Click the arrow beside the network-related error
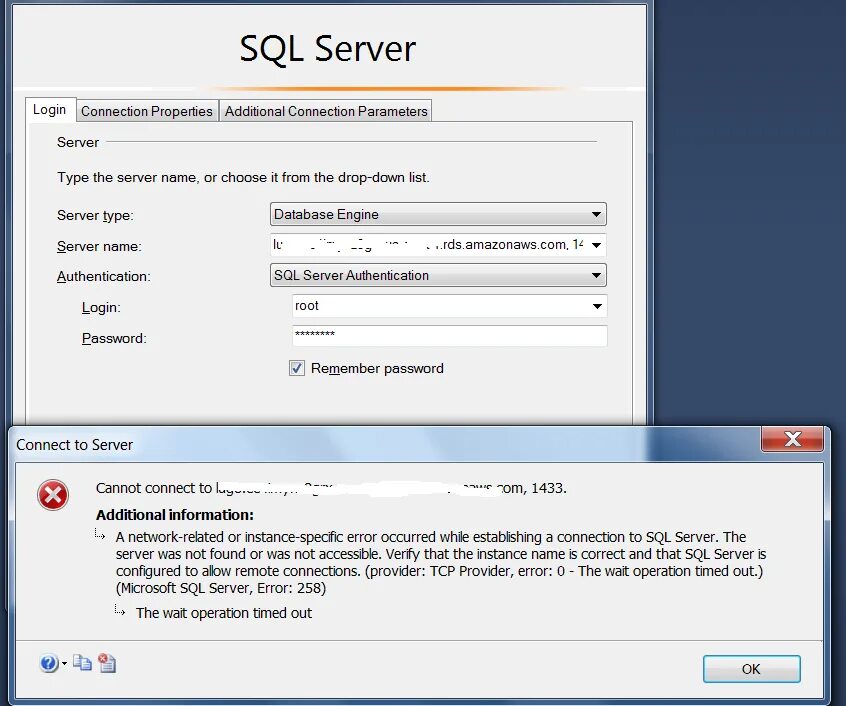Image resolution: width=846 pixels, height=706 pixels. (x=100, y=534)
